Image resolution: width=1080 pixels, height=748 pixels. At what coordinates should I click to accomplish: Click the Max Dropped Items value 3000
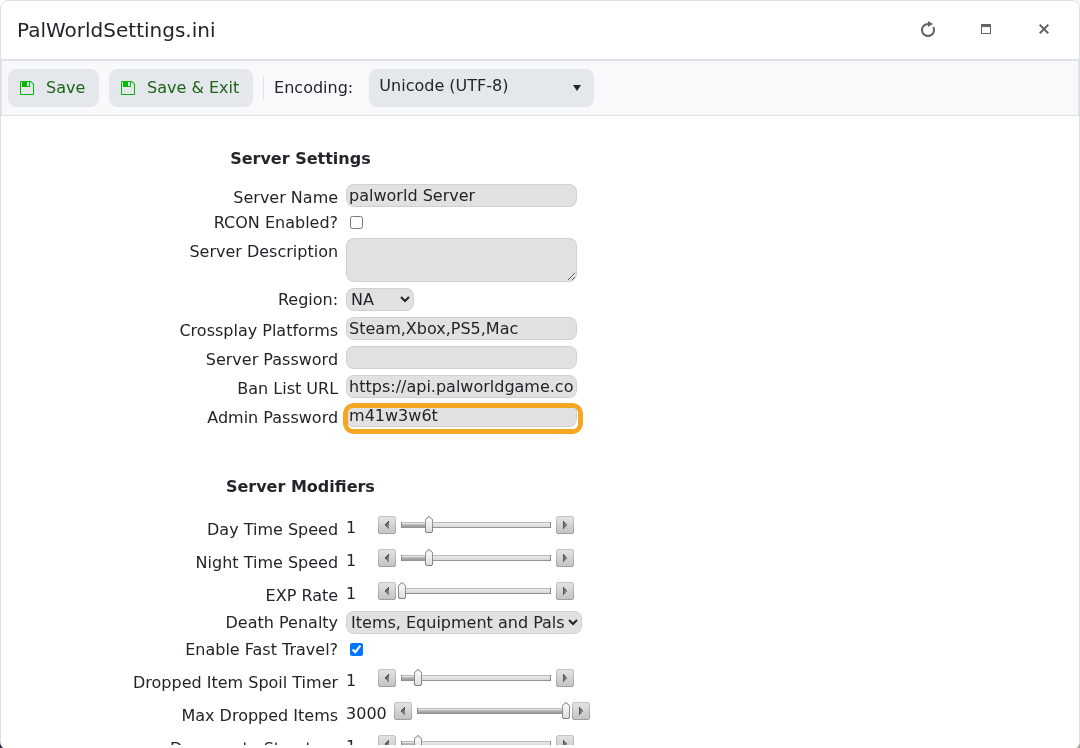(366, 714)
